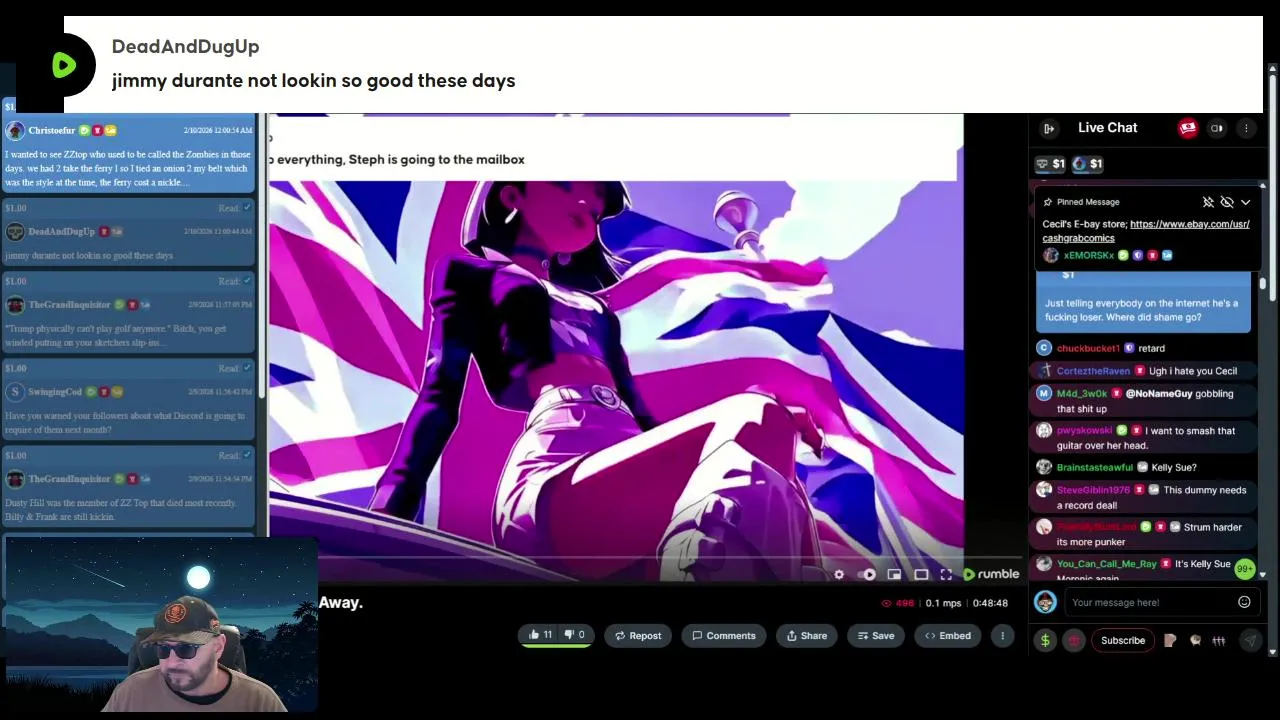Open rants cash icon in chat header

pyautogui.click(x=1188, y=128)
